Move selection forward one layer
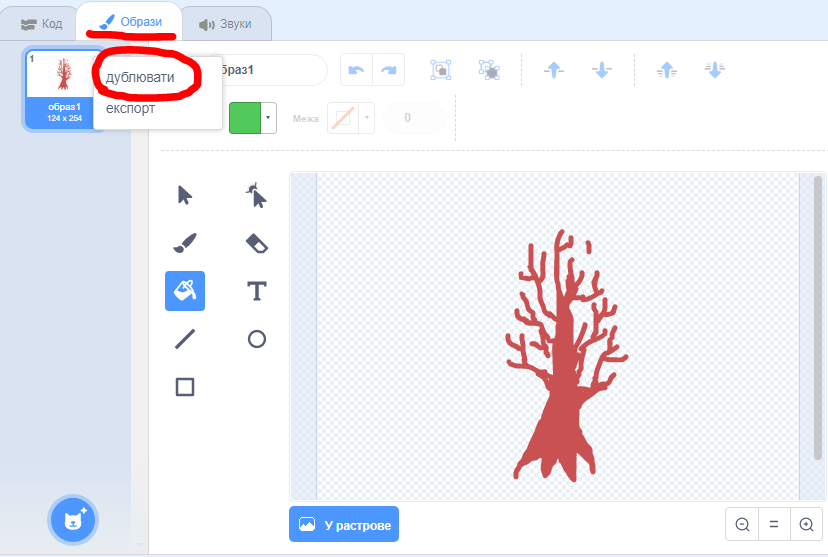 coord(554,70)
